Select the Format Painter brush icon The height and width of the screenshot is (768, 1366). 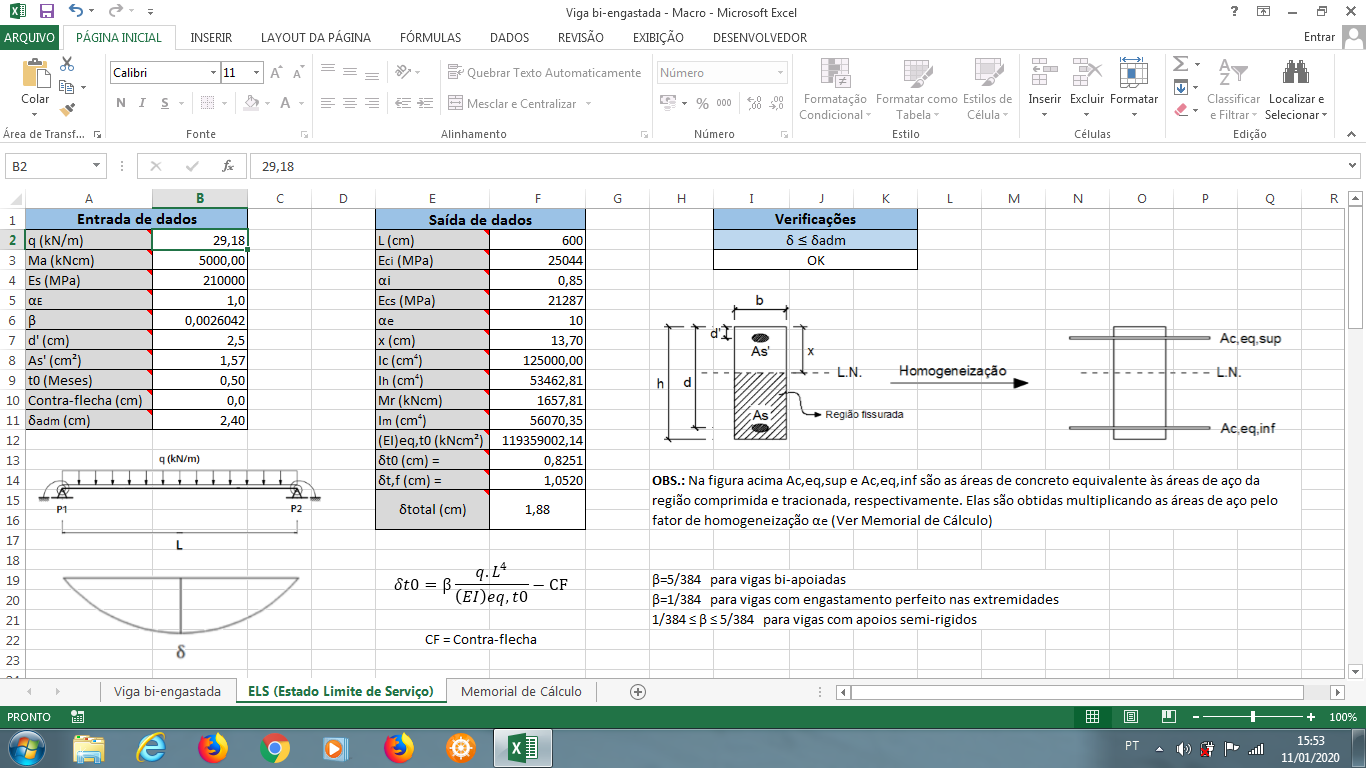click(x=67, y=110)
